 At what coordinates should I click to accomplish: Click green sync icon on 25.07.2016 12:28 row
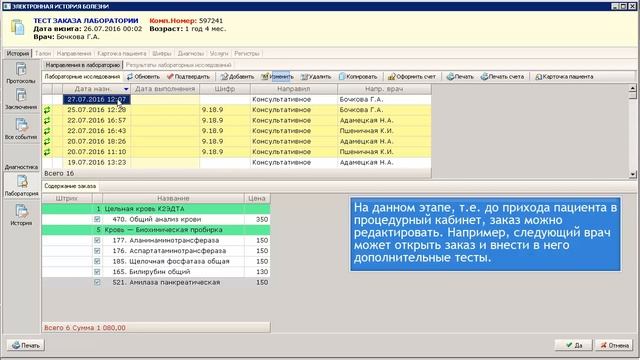point(47,110)
